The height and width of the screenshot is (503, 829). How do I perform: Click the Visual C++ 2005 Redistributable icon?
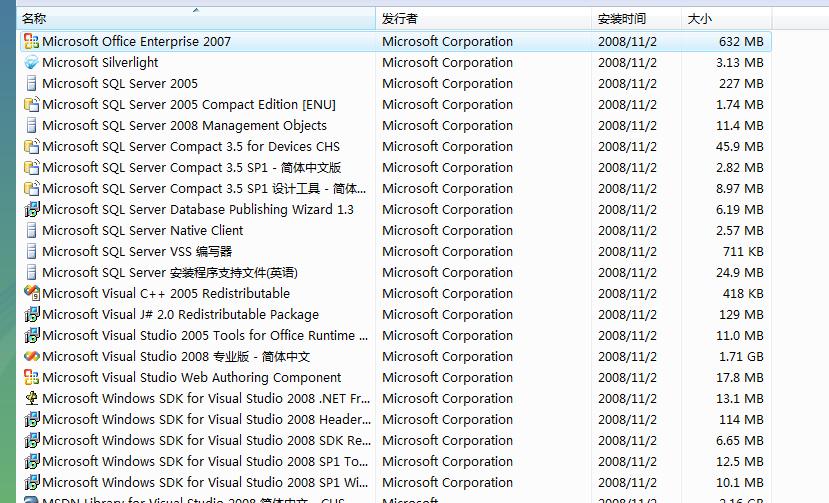tap(31, 294)
